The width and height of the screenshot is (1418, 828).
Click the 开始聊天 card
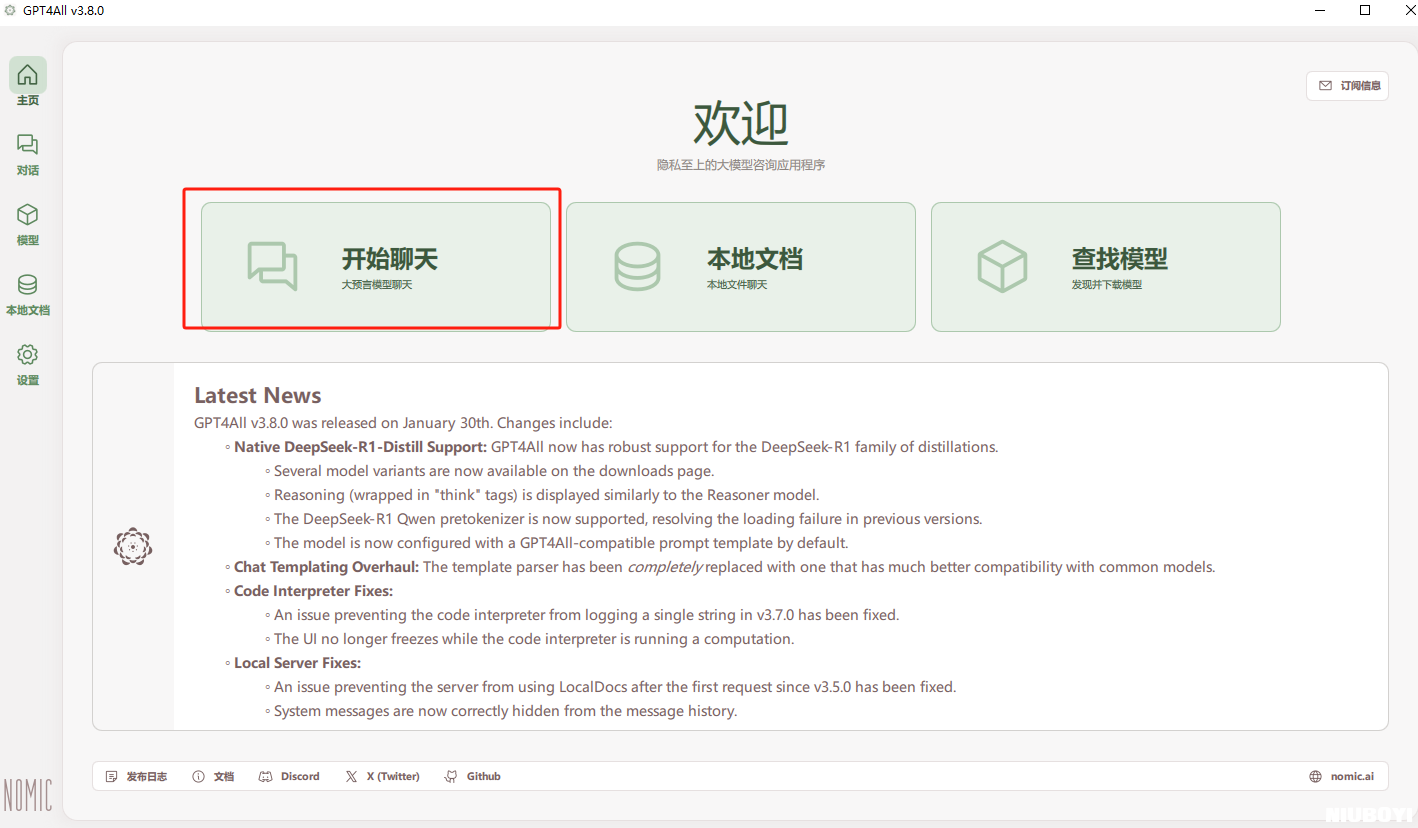coord(376,267)
